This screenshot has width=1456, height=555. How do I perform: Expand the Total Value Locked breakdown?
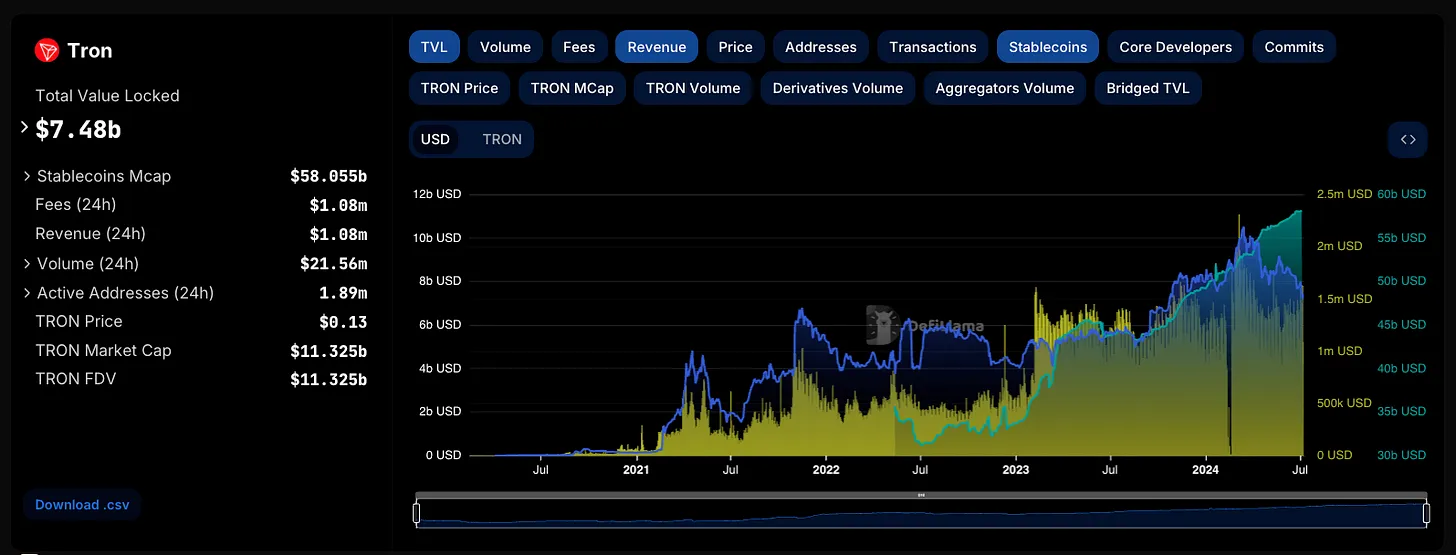24,127
